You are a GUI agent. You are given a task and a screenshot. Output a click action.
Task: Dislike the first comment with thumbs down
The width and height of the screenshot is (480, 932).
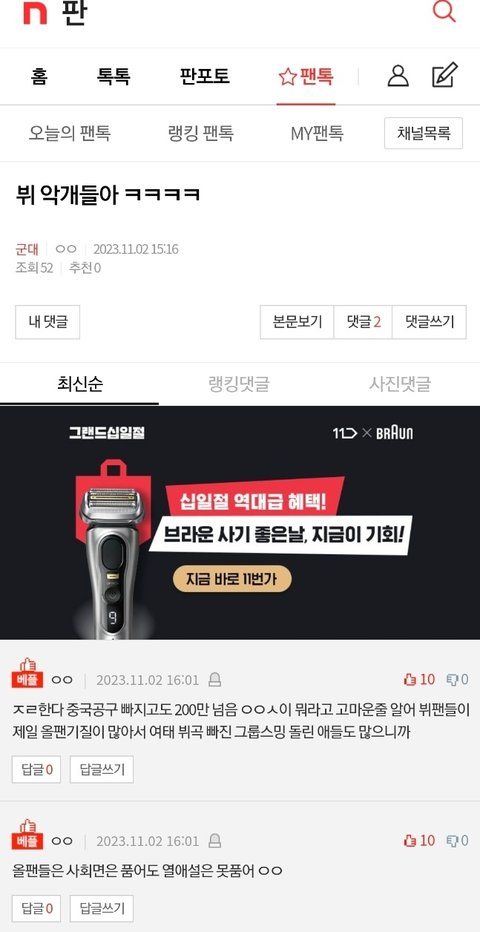[451, 679]
